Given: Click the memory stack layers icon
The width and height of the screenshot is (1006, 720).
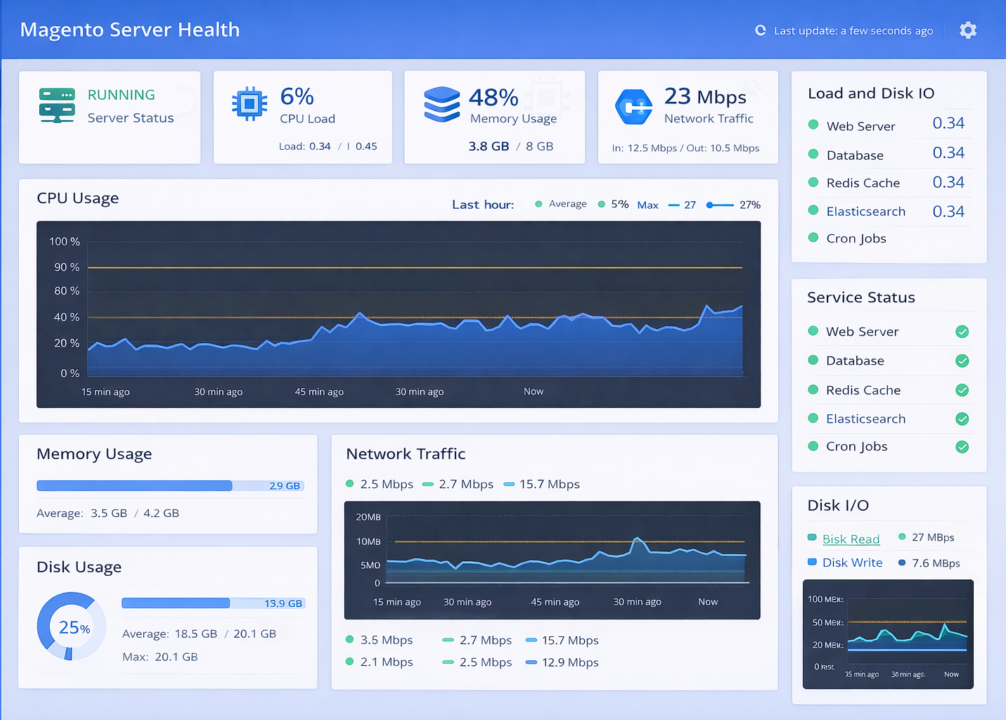Looking at the screenshot, I should pyautogui.click(x=441, y=104).
